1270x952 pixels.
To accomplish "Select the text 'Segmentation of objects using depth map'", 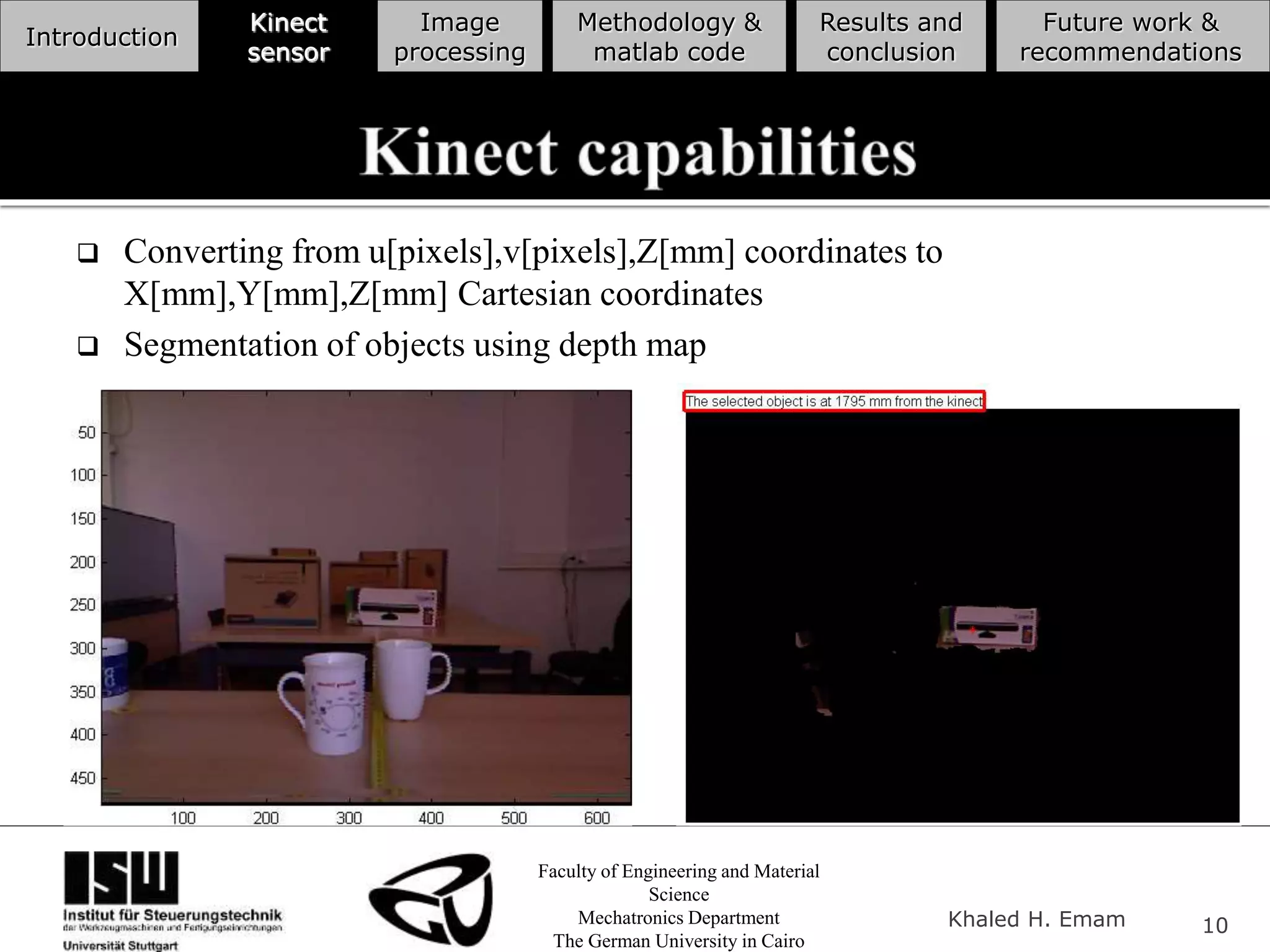I will point(415,345).
